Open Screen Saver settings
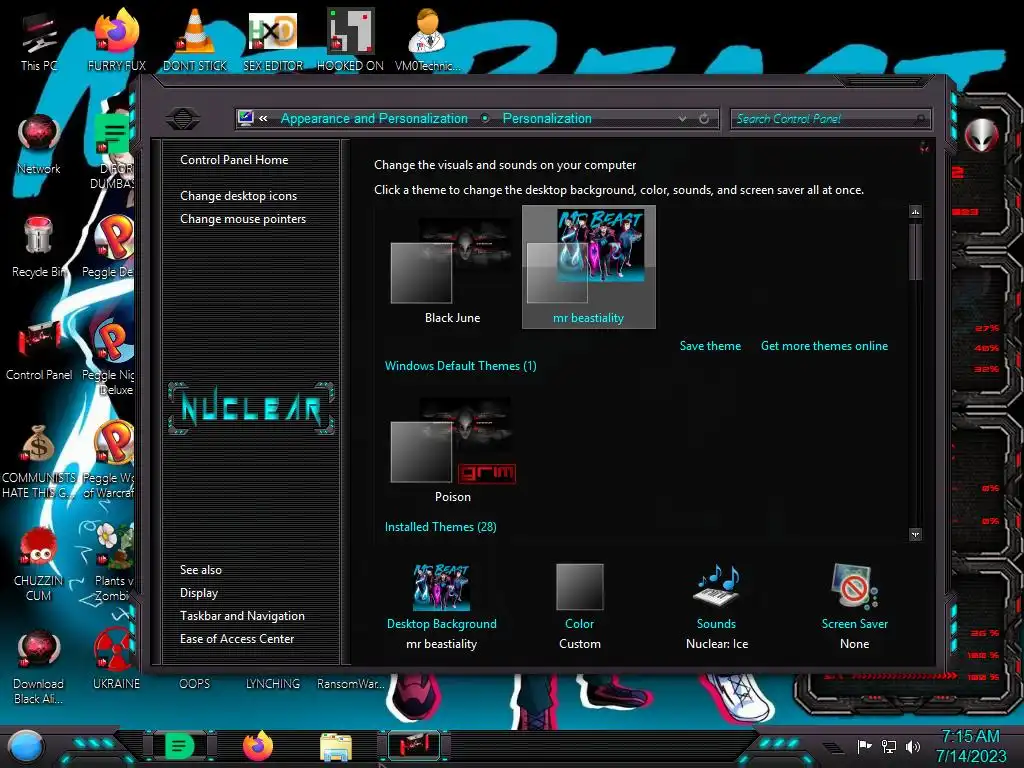The height and width of the screenshot is (768, 1024). (x=854, y=607)
